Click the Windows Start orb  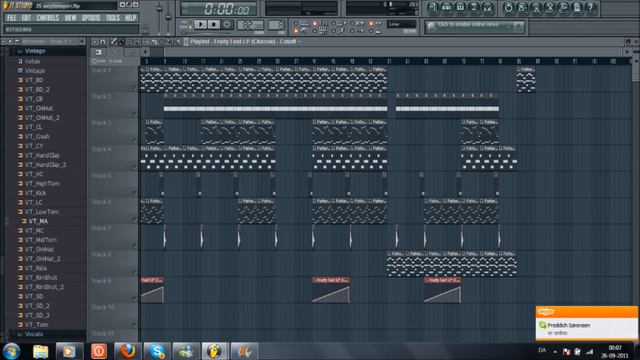tap(12, 351)
